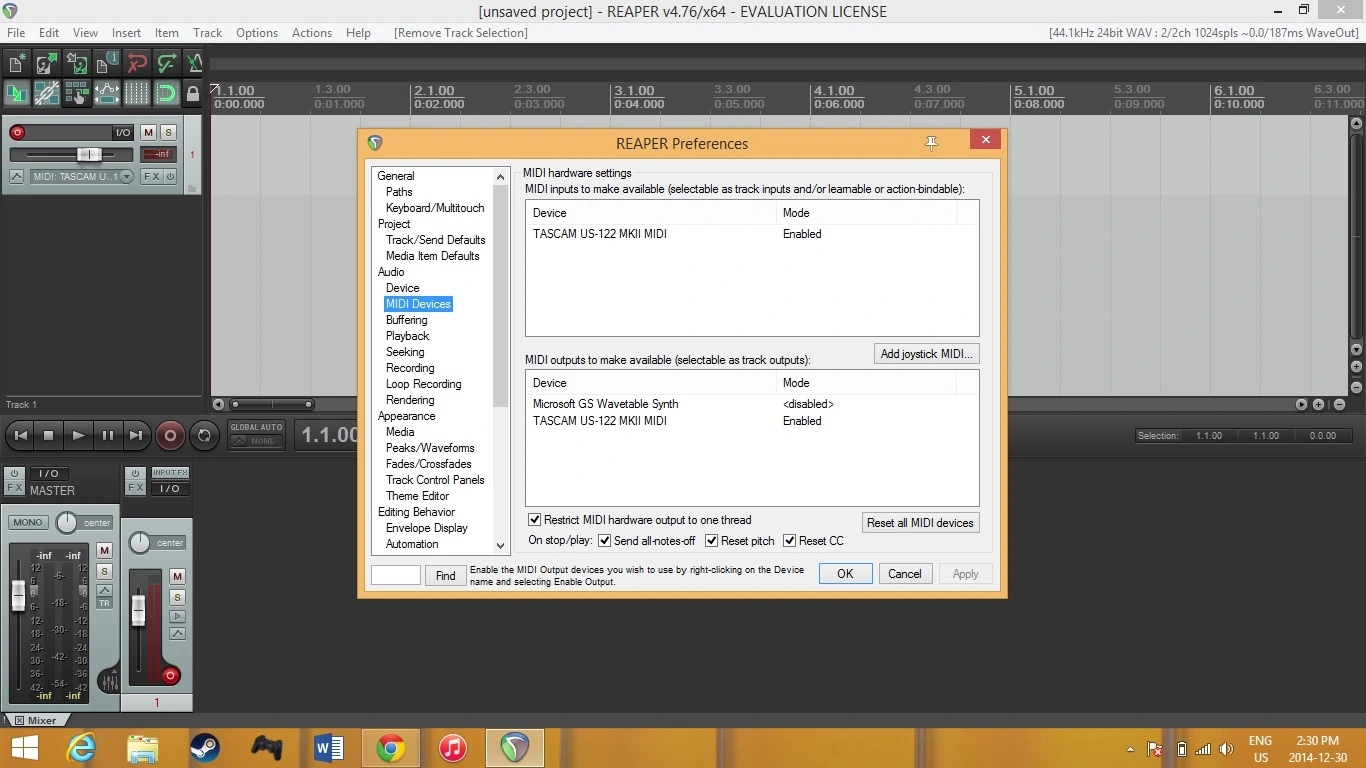Click the preferences search input field
The width and height of the screenshot is (1366, 768).
point(396,575)
